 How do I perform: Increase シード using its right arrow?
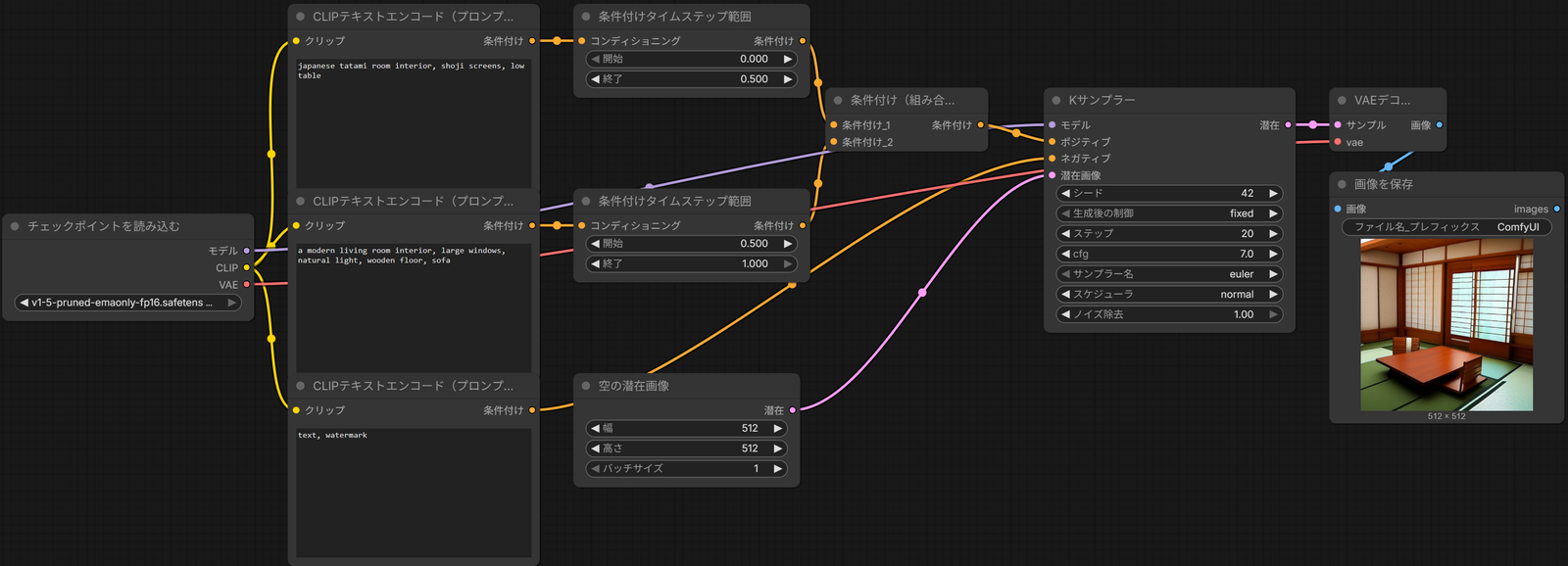[1273, 194]
